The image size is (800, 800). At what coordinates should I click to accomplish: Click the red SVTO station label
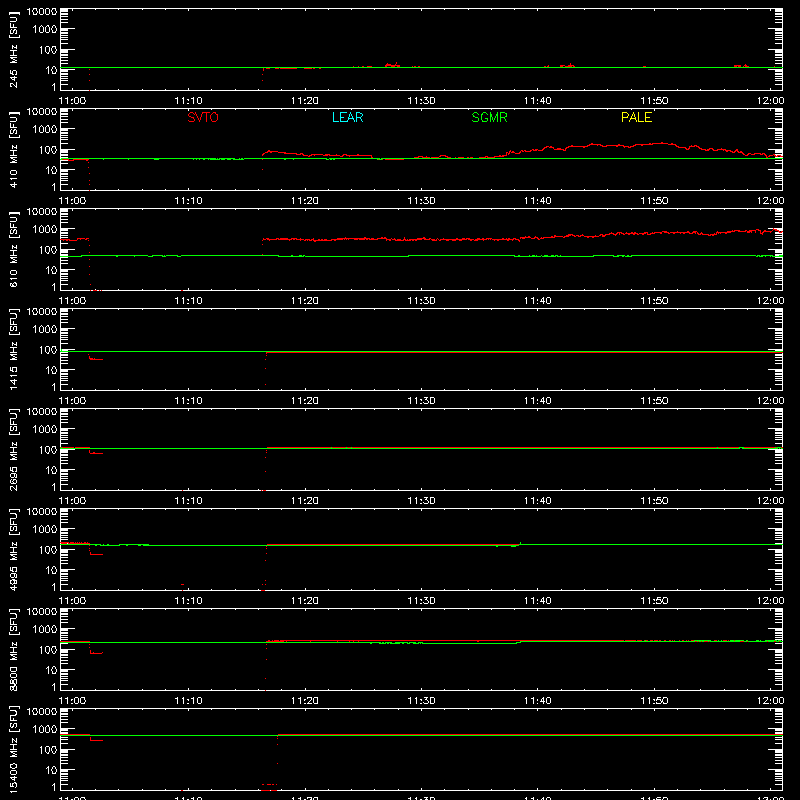203,117
